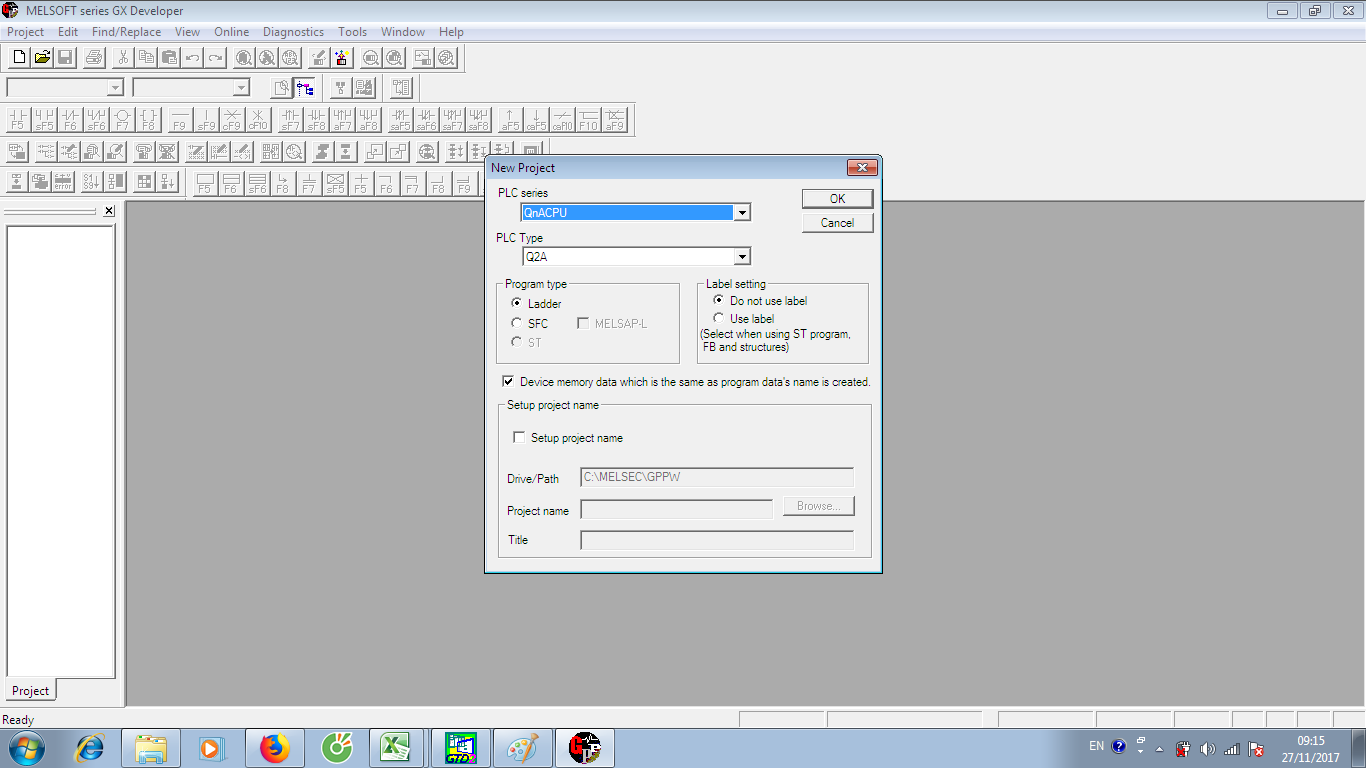Image resolution: width=1366 pixels, height=768 pixels.
Task: Select the F10 ladder toolbar icon
Action: 588,121
